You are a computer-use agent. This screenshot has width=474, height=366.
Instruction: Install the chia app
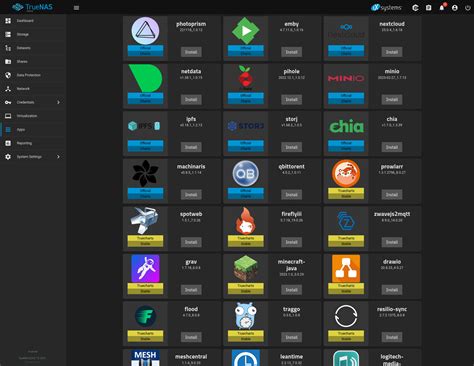(x=392, y=147)
